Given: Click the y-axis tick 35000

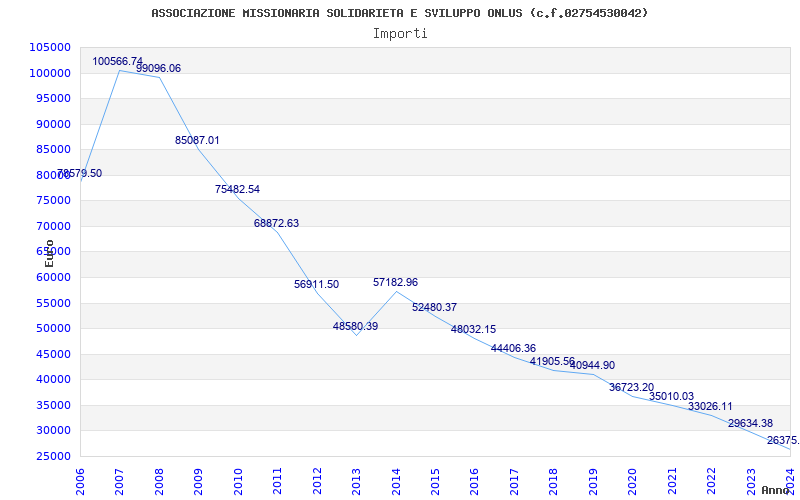Looking at the screenshot, I should point(53,406).
